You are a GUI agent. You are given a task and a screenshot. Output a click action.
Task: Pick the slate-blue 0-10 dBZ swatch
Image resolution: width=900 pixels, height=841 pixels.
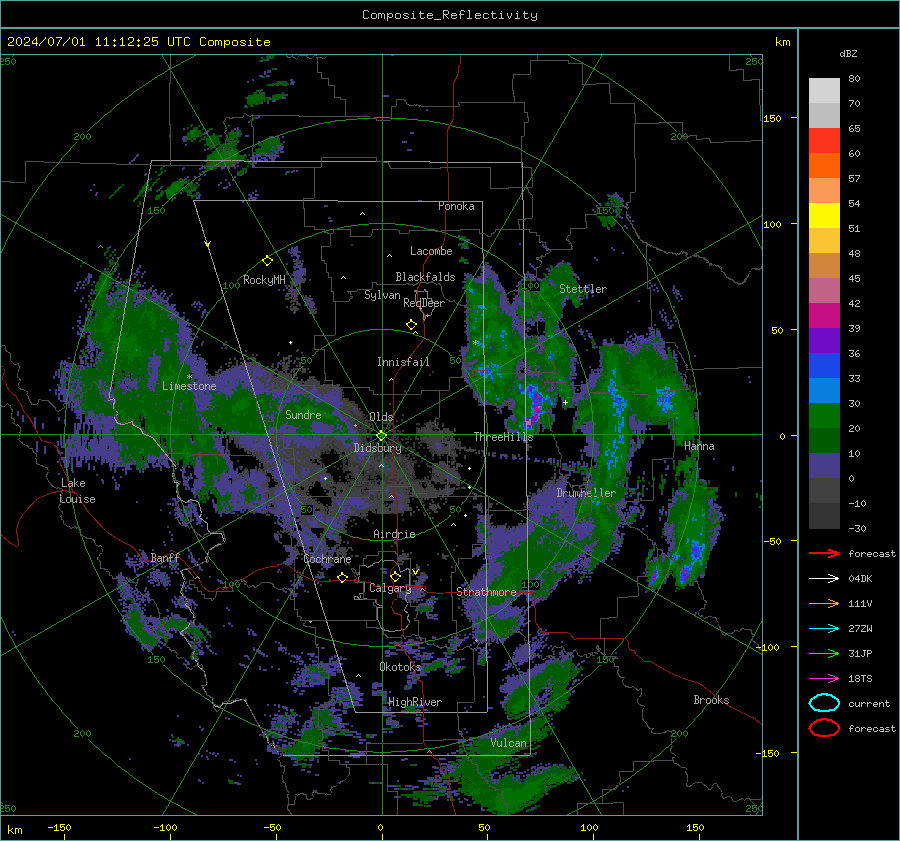pyautogui.click(x=824, y=466)
